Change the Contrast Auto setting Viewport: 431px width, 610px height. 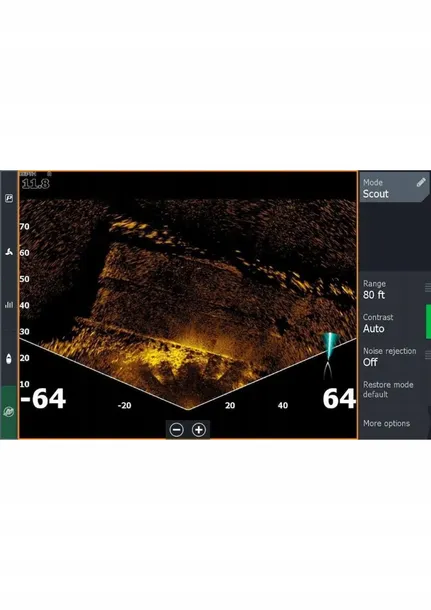(392, 323)
